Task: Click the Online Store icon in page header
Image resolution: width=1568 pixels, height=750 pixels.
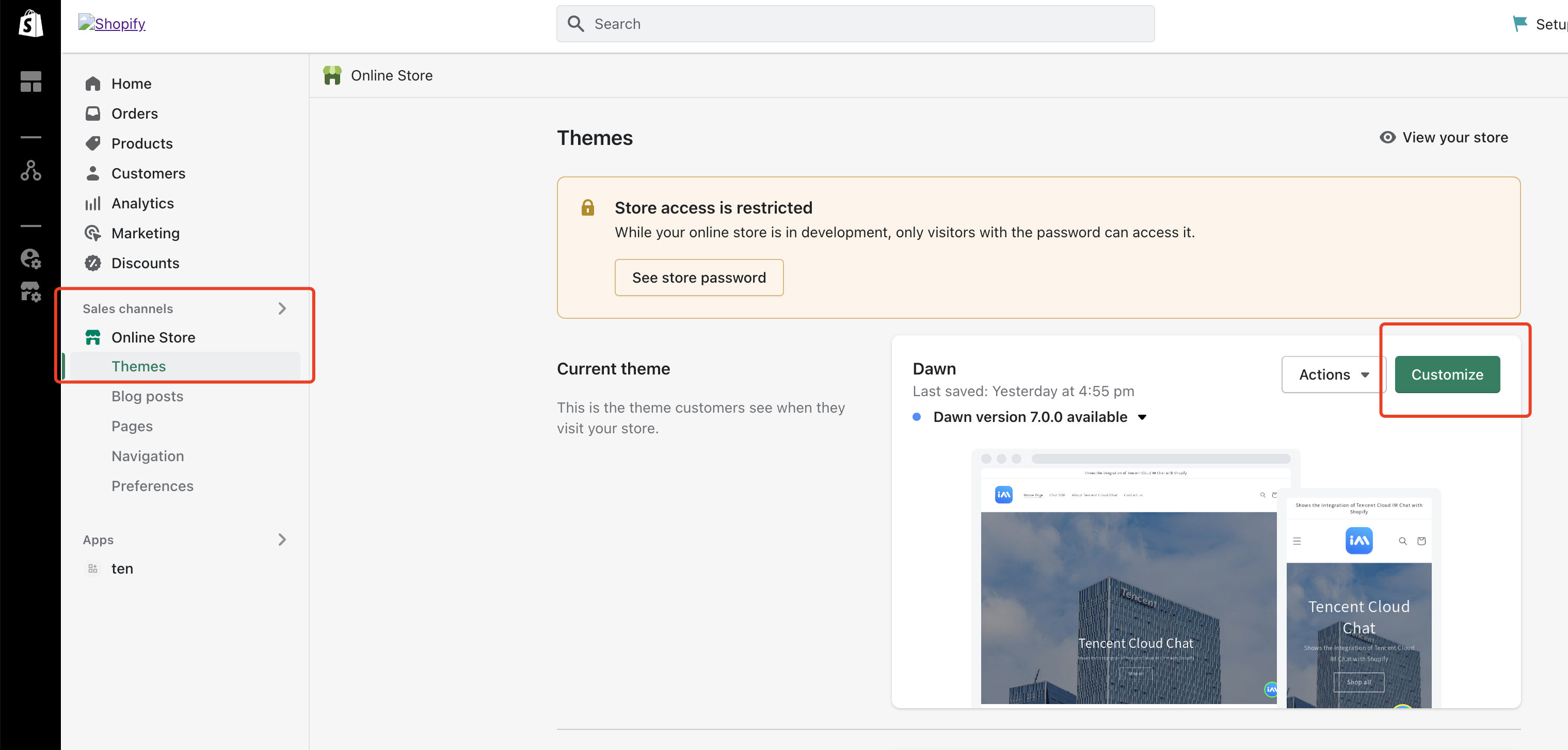Action: (332, 75)
